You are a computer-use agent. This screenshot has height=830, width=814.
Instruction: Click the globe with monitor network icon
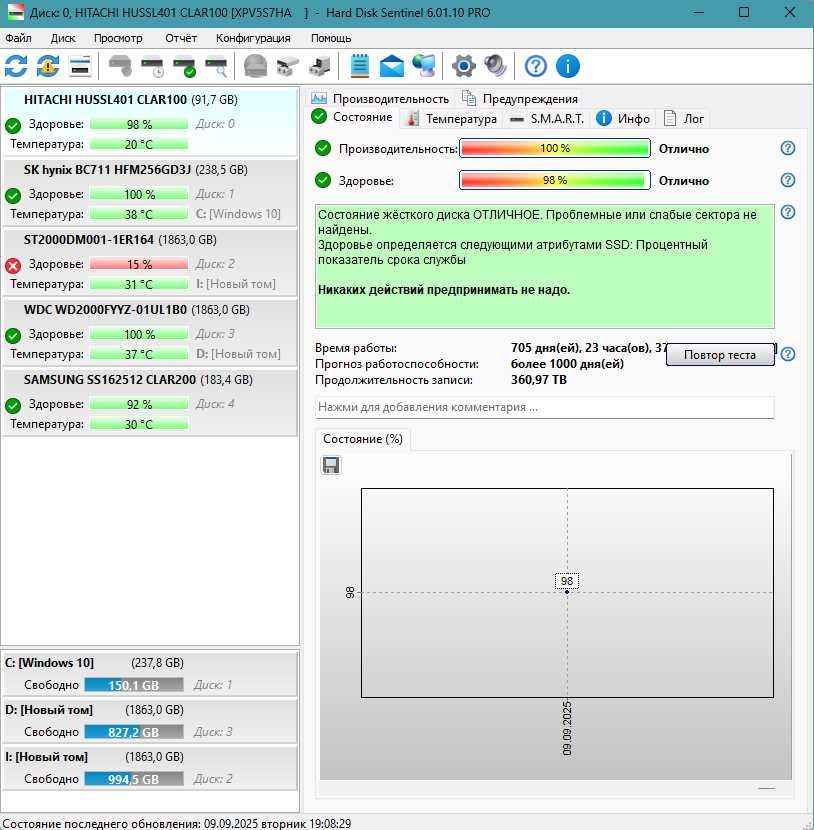[x=424, y=66]
